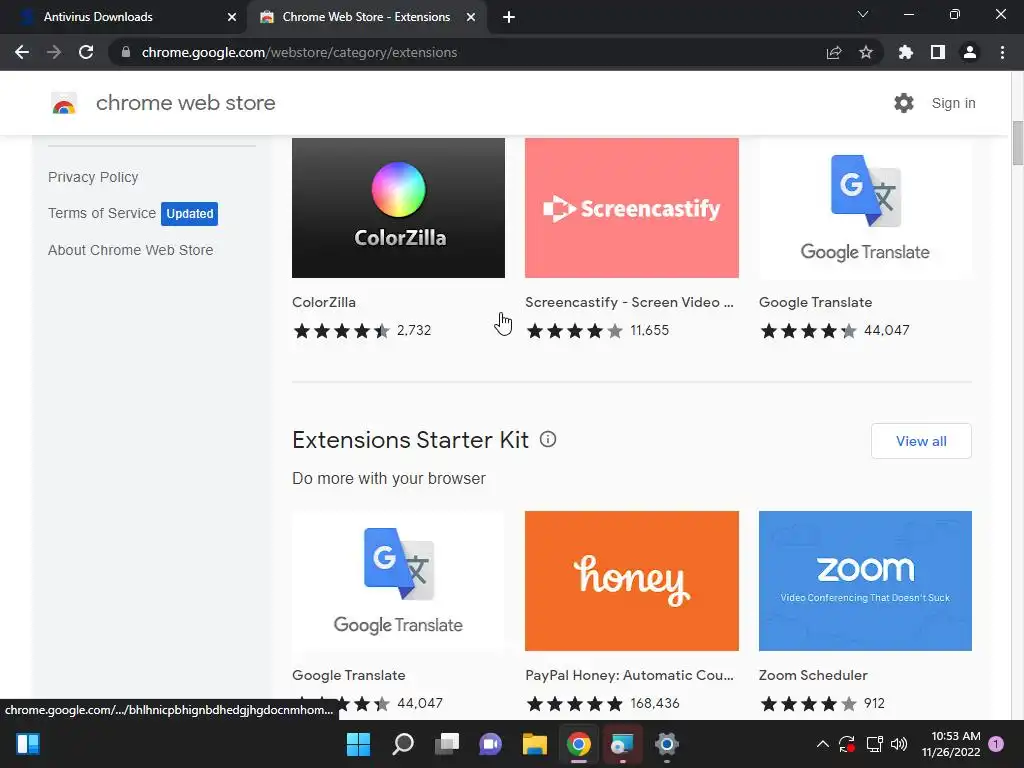Bookmark this page with the star icon
Viewport: 1024px width, 768px height.
[866, 52]
